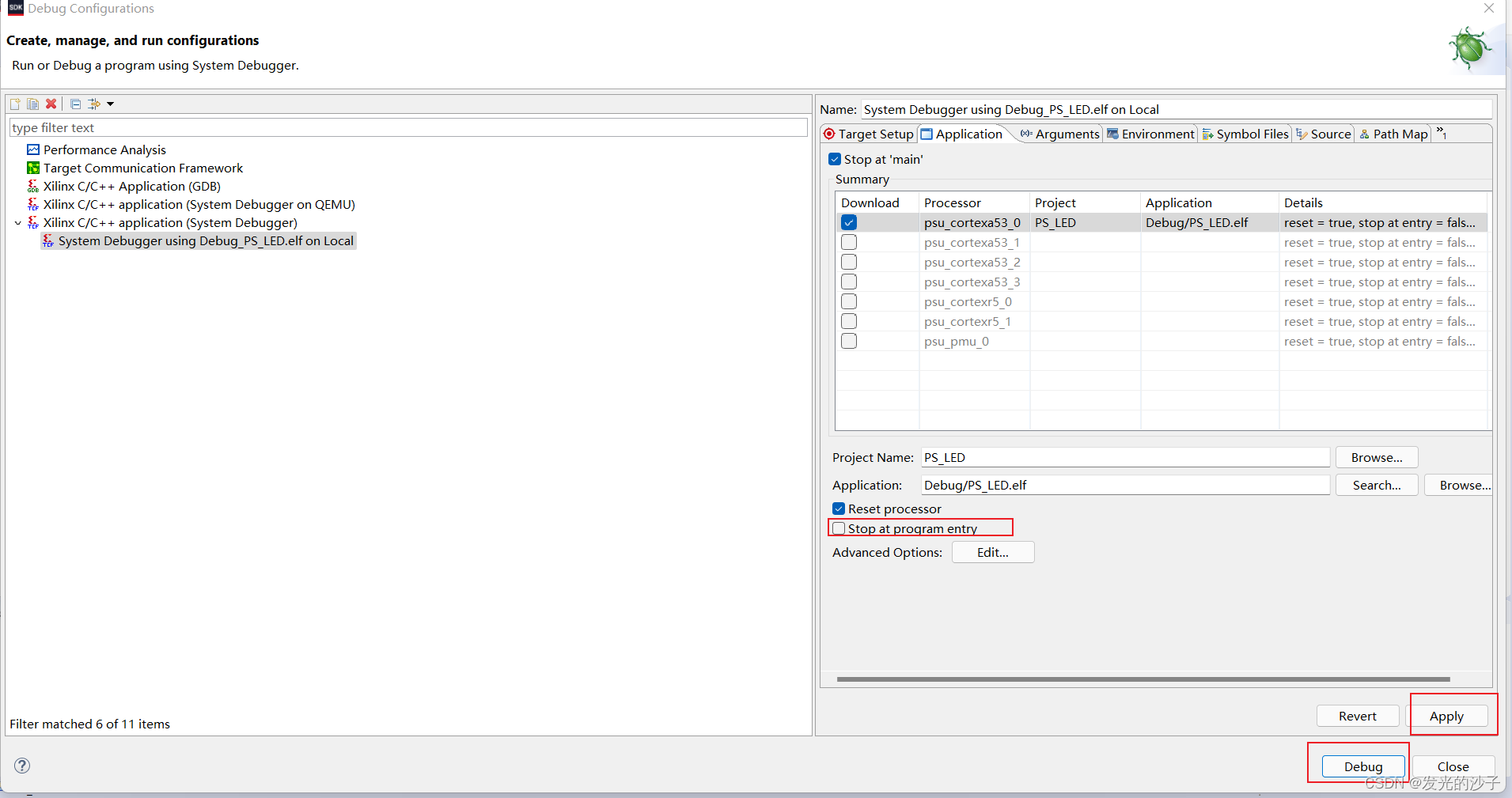Switch to Arguments tab
The height and width of the screenshot is (798, 1512).
(1059, 134)
